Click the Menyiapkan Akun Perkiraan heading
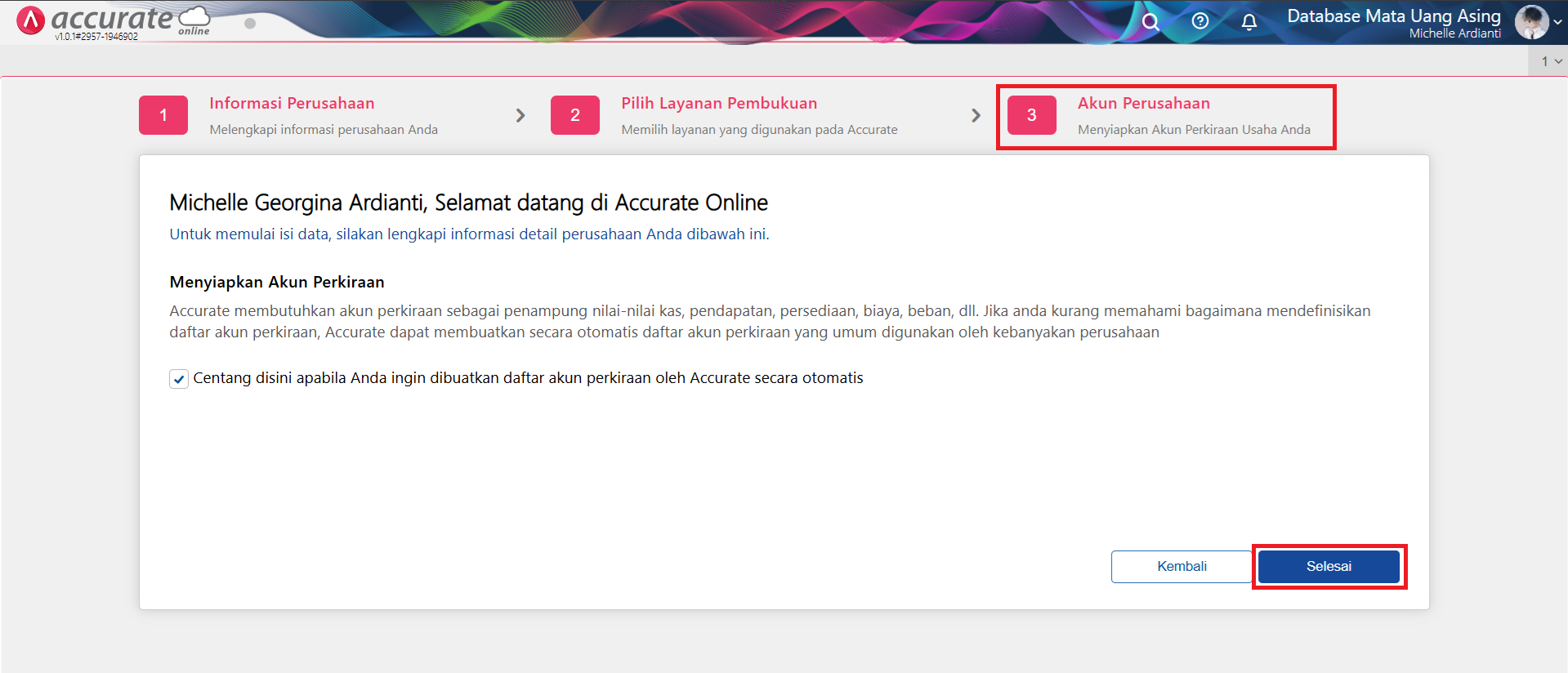 click(x=277, y=282)
